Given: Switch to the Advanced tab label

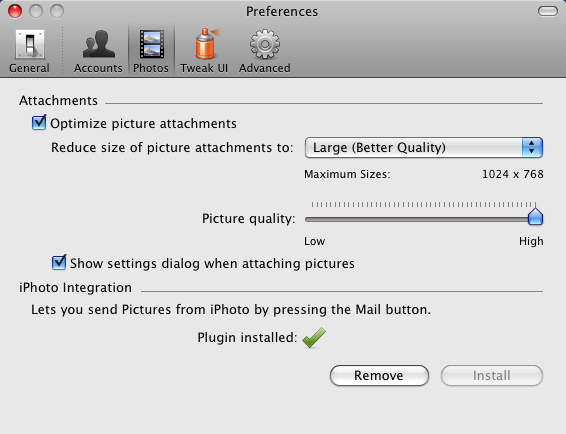Looking at the screenshot, I should tap(265, 68).
